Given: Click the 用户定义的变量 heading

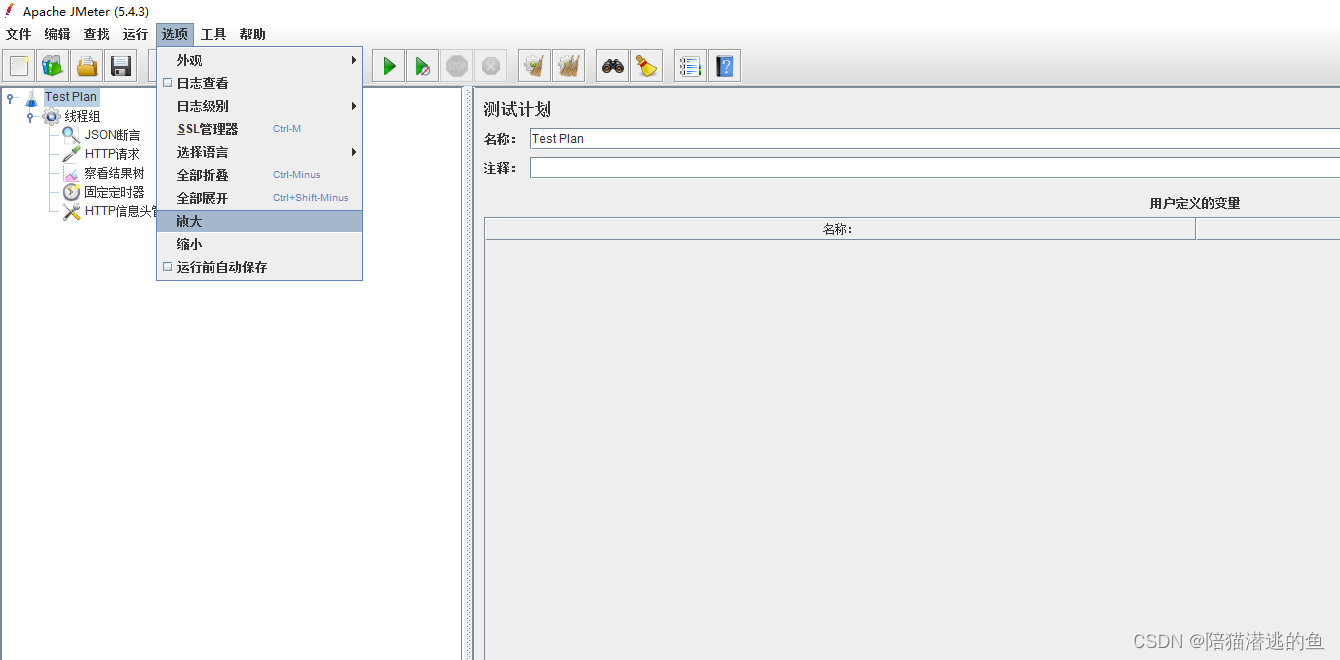Looking at the screenshot, I should pyautogui.click(x=1195, y=203).
